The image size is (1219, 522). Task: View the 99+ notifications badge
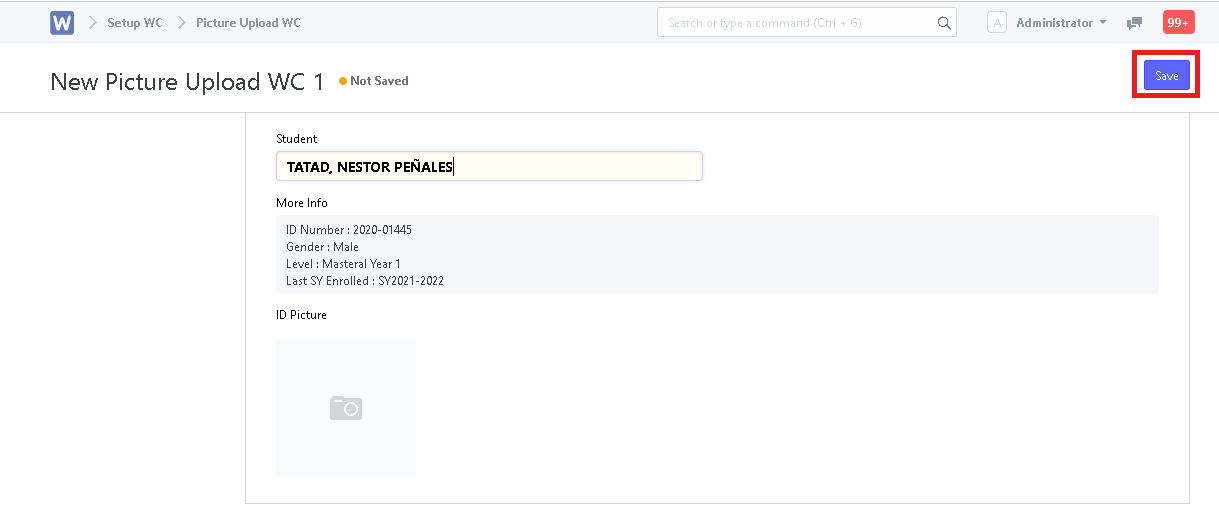pyautogui.click(x=1178, y=22)
